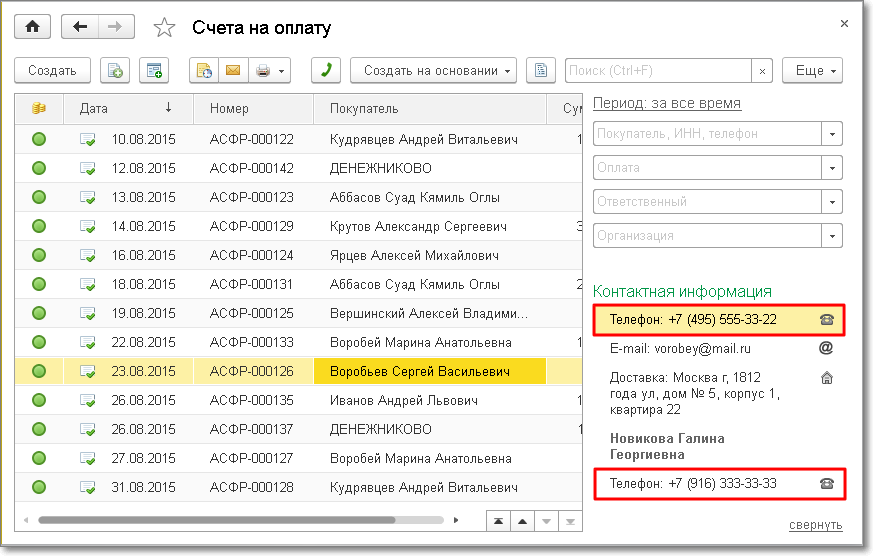Viewport: 873px width, 556px height.
Task: Click the house icon next to delivery address
Action: click(x=826, y=378)
